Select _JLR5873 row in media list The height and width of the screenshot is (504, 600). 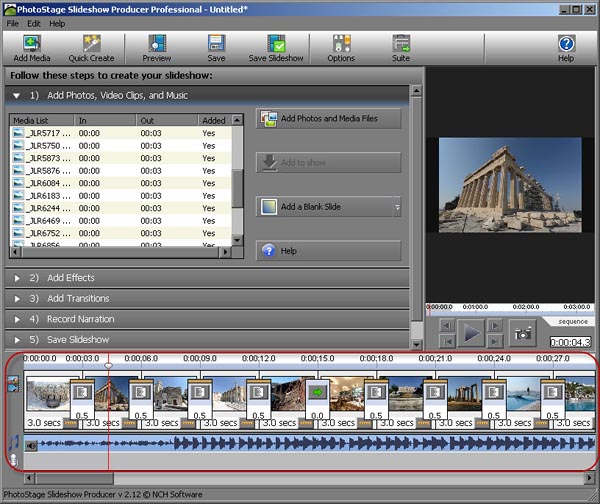121,158
